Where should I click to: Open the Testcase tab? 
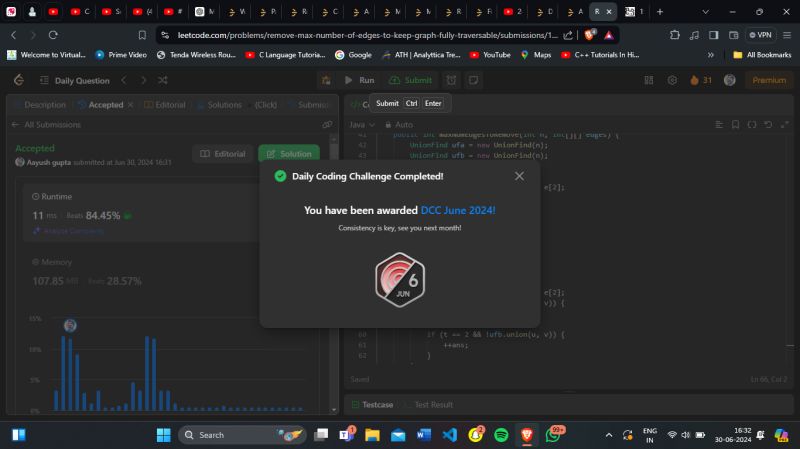pyautogui.click(x=372, y=405)
